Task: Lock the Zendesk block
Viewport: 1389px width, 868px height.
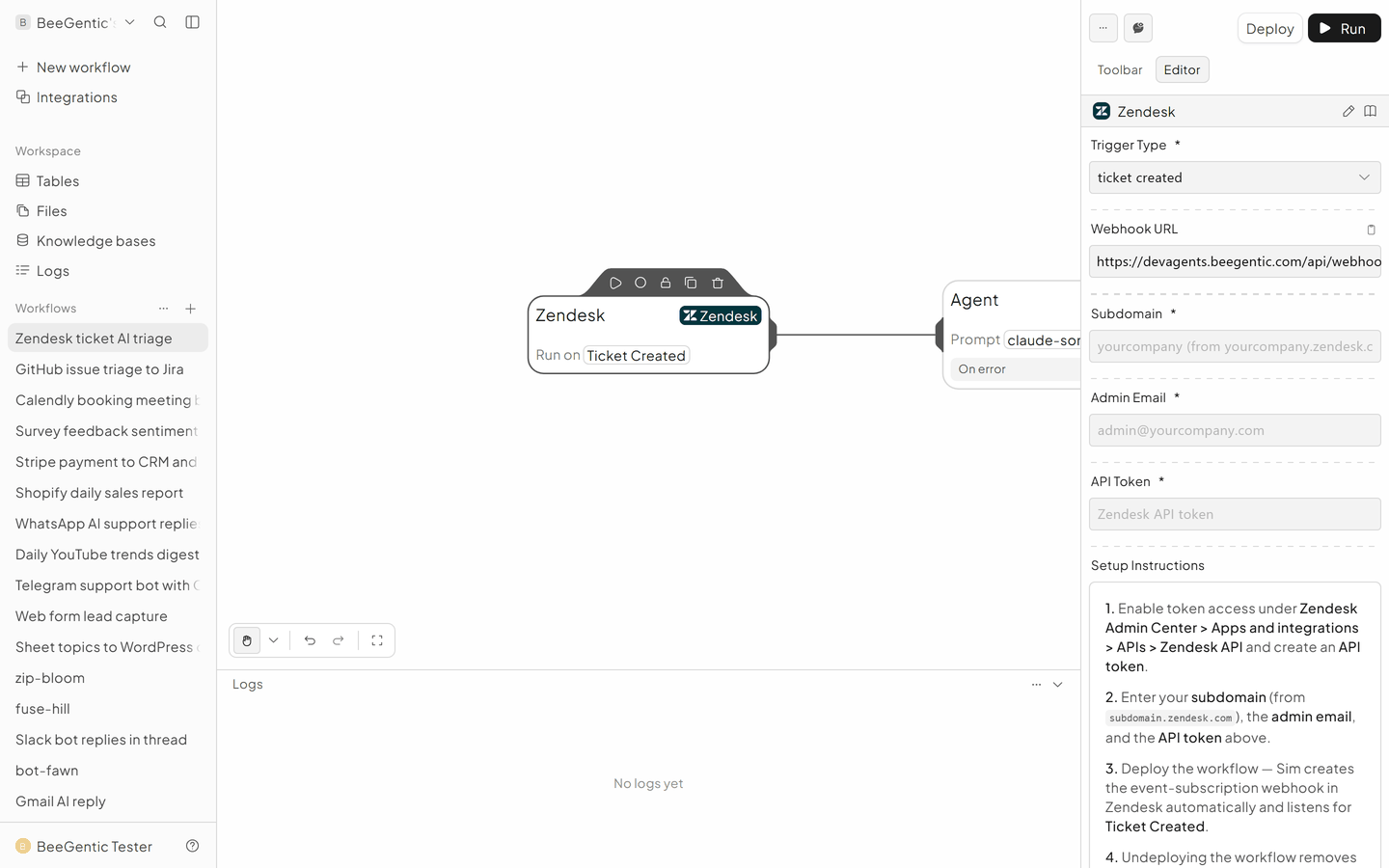Action: pos(666,283)
